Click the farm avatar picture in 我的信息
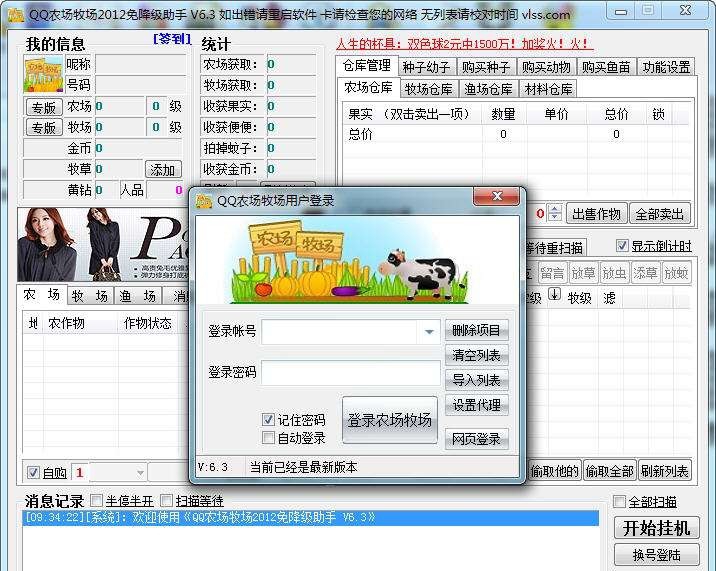716x571 pixels. click(43, 74)
